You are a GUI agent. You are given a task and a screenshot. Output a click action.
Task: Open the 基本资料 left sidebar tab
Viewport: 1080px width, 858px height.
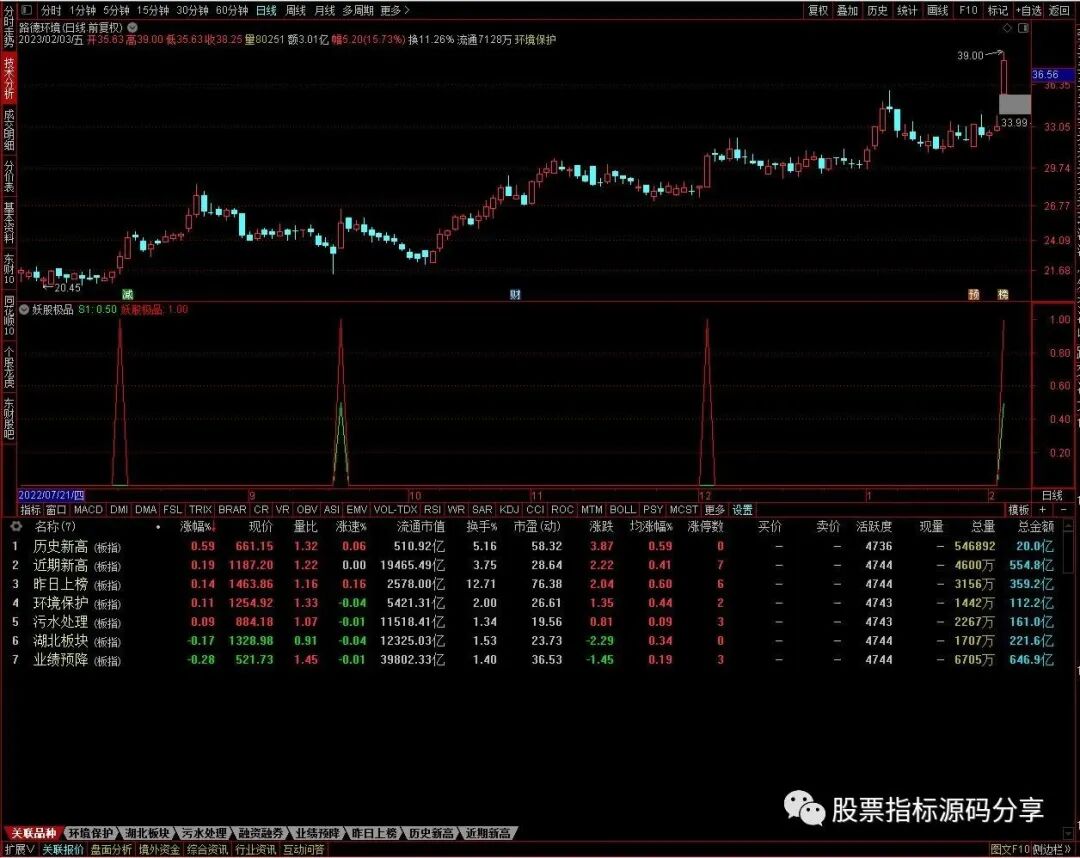tap(9, 222)
